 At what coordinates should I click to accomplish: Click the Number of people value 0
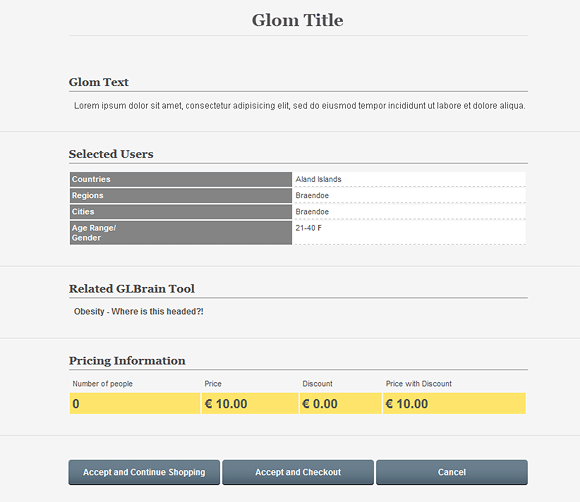click(x=135, y=404)
